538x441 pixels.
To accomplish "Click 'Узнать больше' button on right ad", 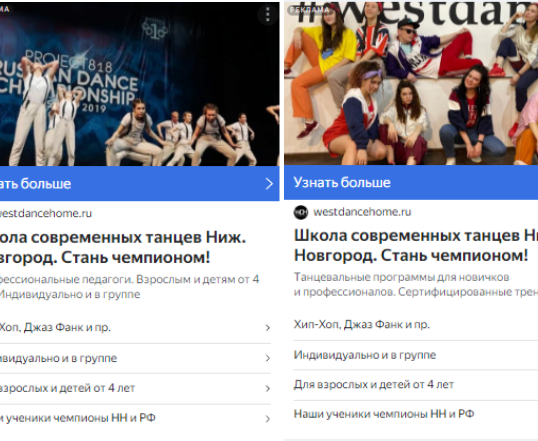I will tap(411, 183).
